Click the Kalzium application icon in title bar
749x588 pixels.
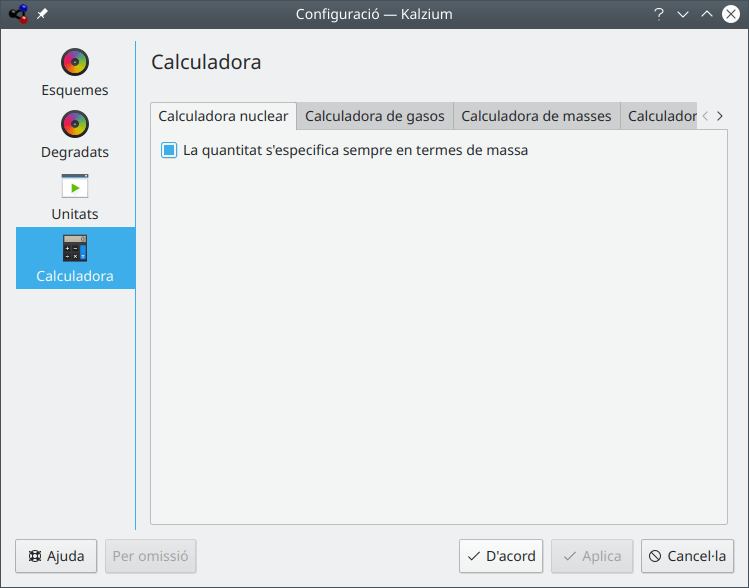coord(18,14)
